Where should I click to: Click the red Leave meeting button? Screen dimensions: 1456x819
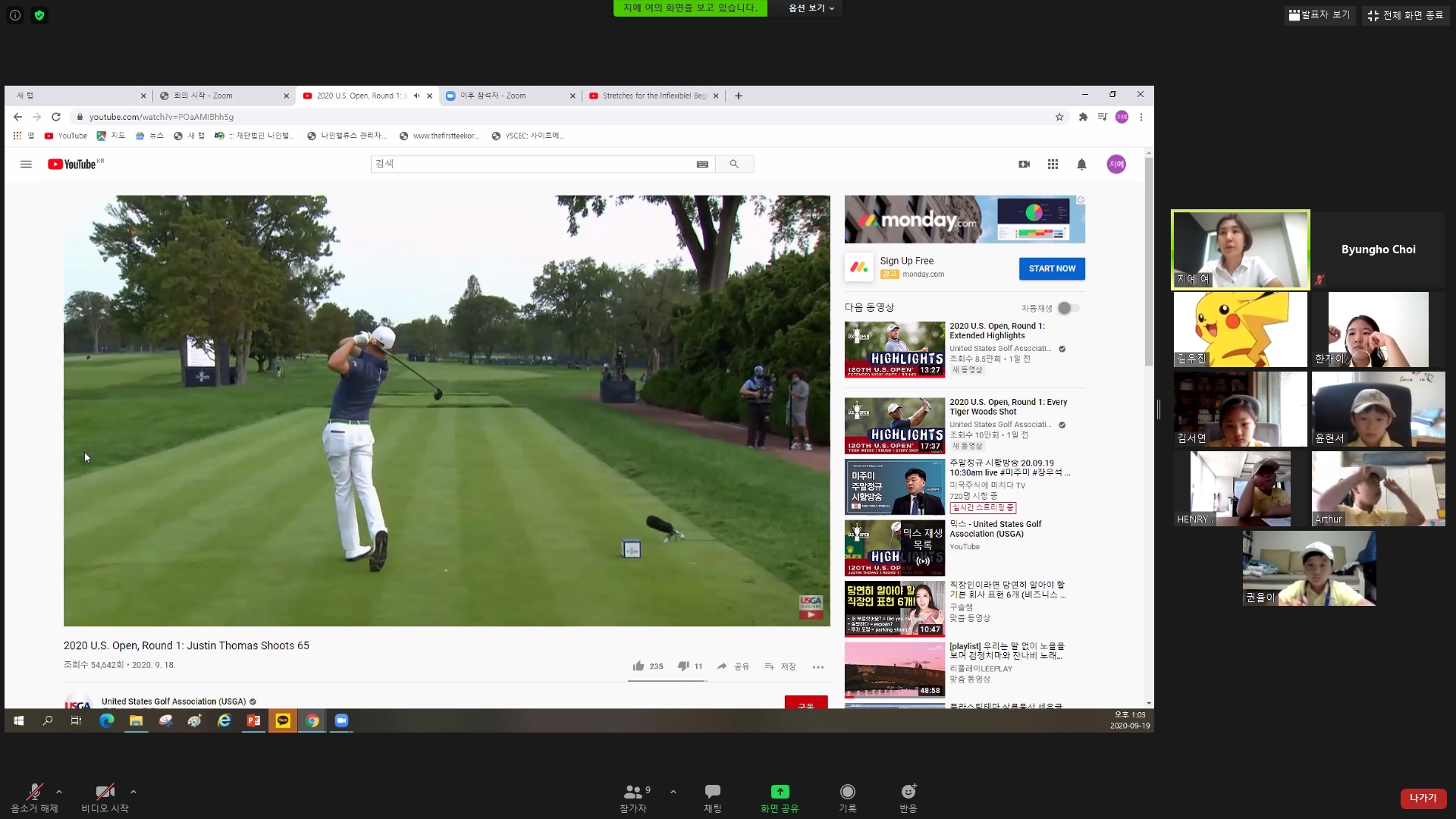[1423, 798]
